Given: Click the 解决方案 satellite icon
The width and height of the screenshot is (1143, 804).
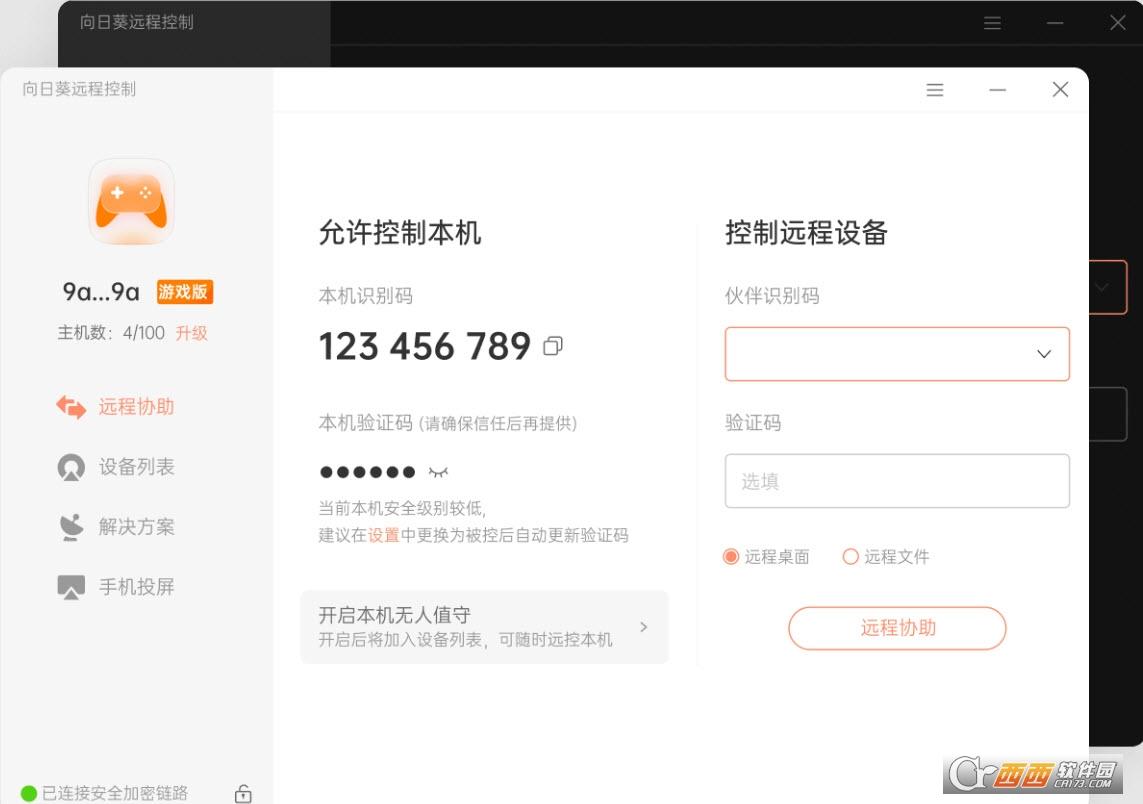Looking at the screenshot, I should 71,526.
